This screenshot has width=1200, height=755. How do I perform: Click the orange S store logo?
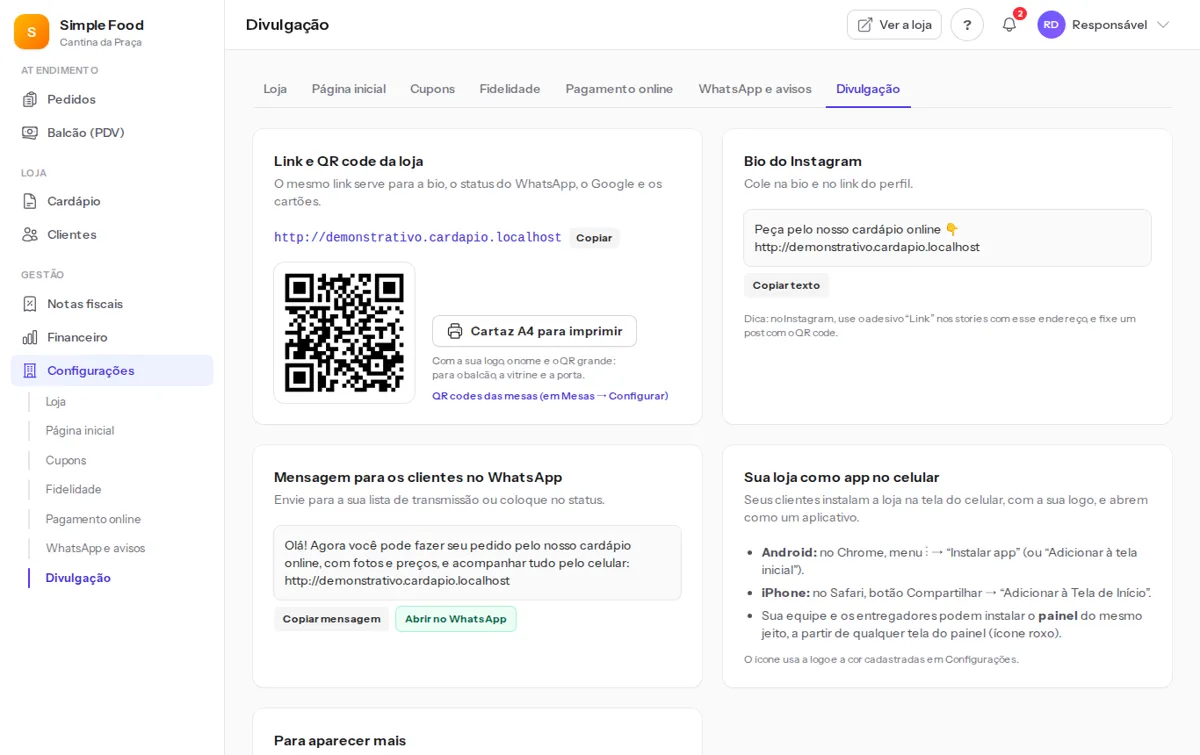31,32
